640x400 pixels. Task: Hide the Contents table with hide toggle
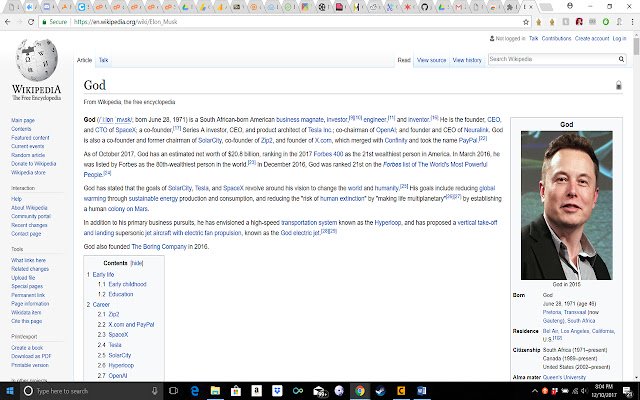[x=137, y=263]
